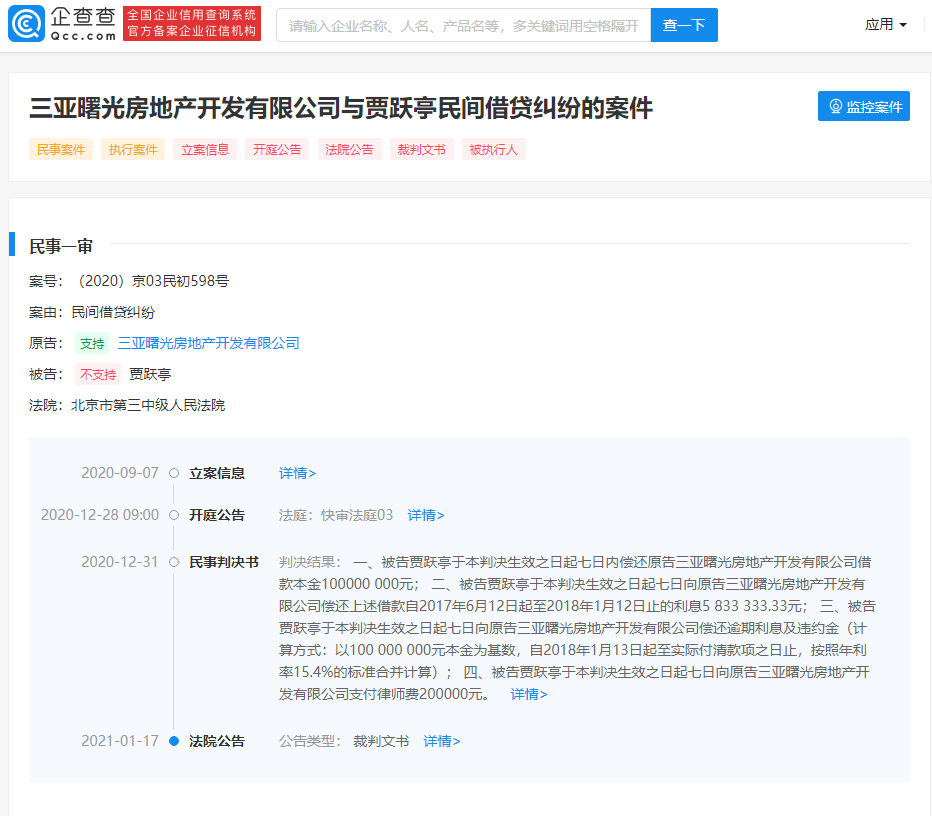This screenshot has width=932, height=816.
Task: Focus the company name search input field
Action: (464, 25)
